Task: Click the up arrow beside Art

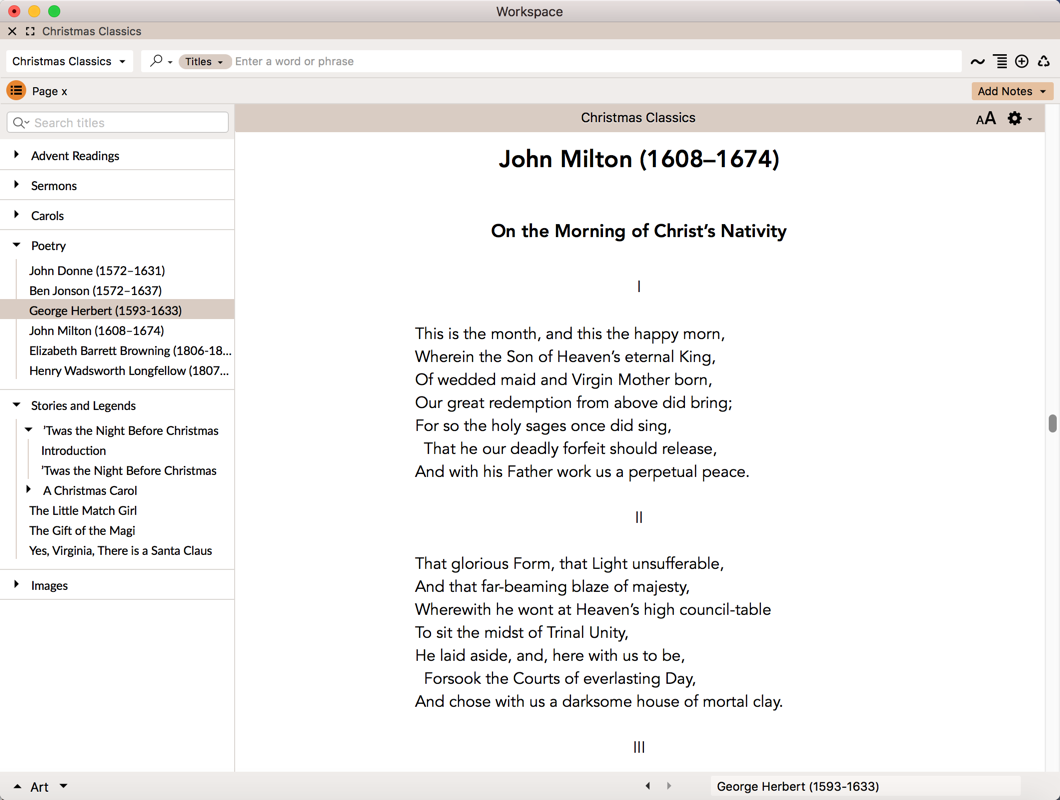Action: 18,786
